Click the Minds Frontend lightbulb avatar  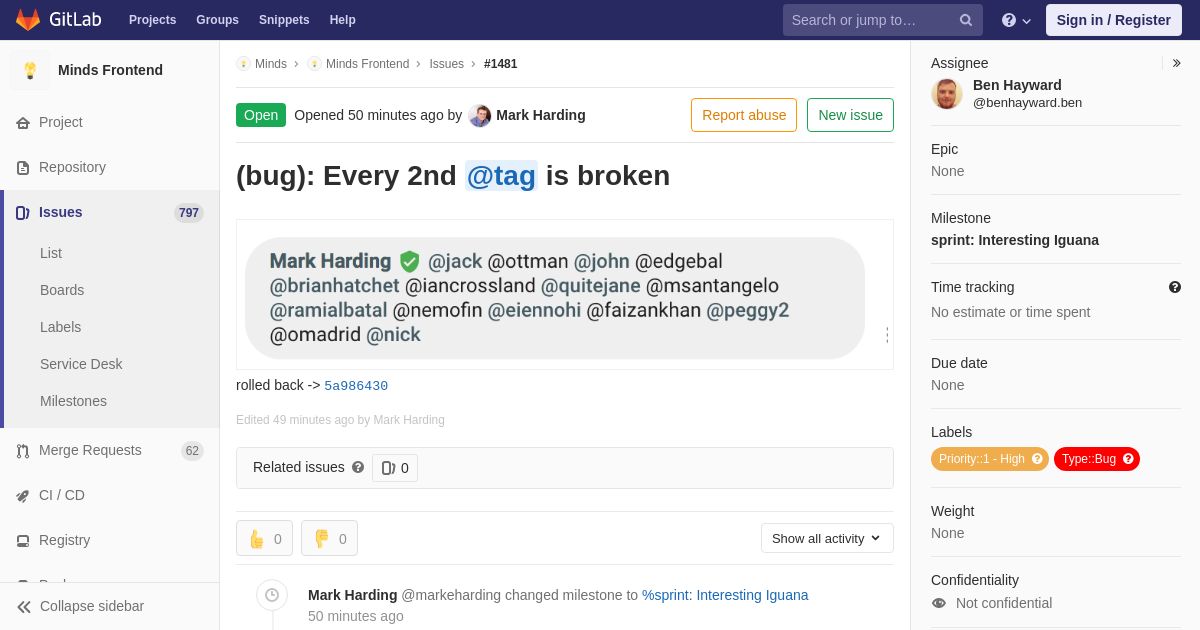click(30, 70)
